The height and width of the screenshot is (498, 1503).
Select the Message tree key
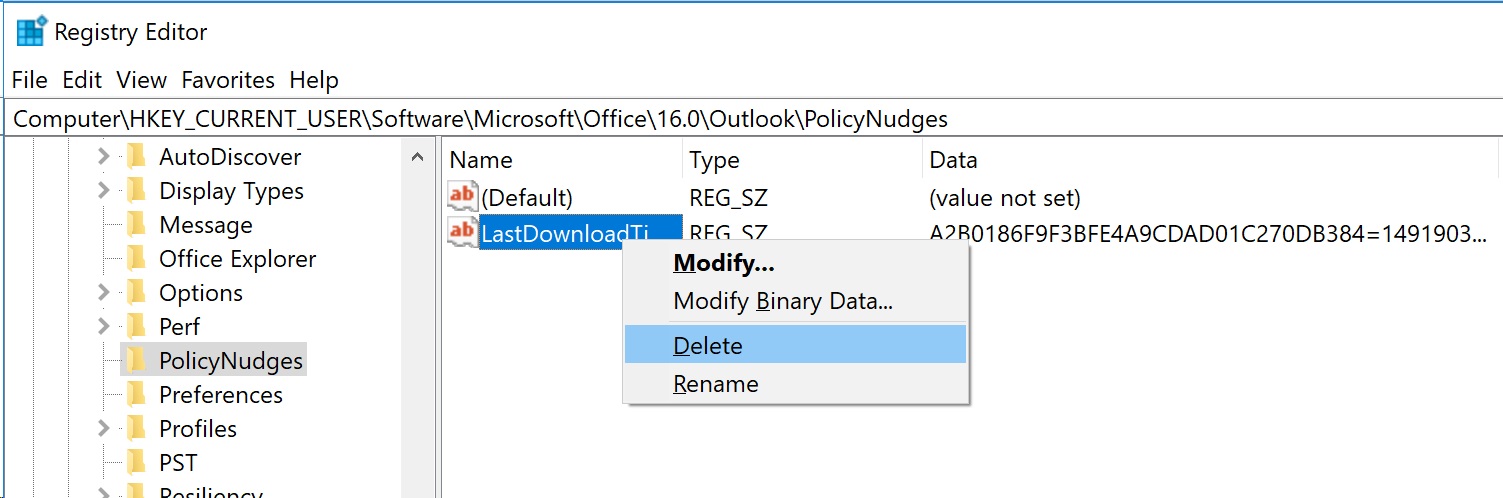click(x=206, y=225)
